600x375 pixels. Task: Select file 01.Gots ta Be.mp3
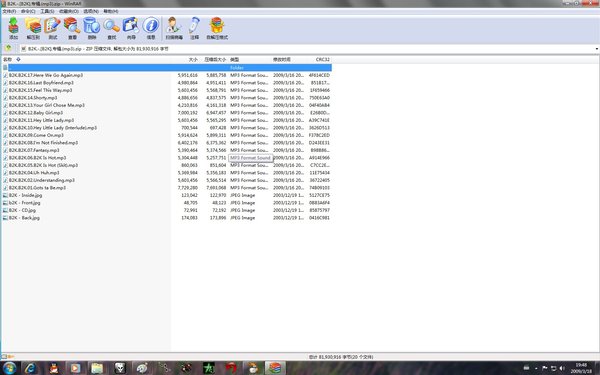click(38, 188)
